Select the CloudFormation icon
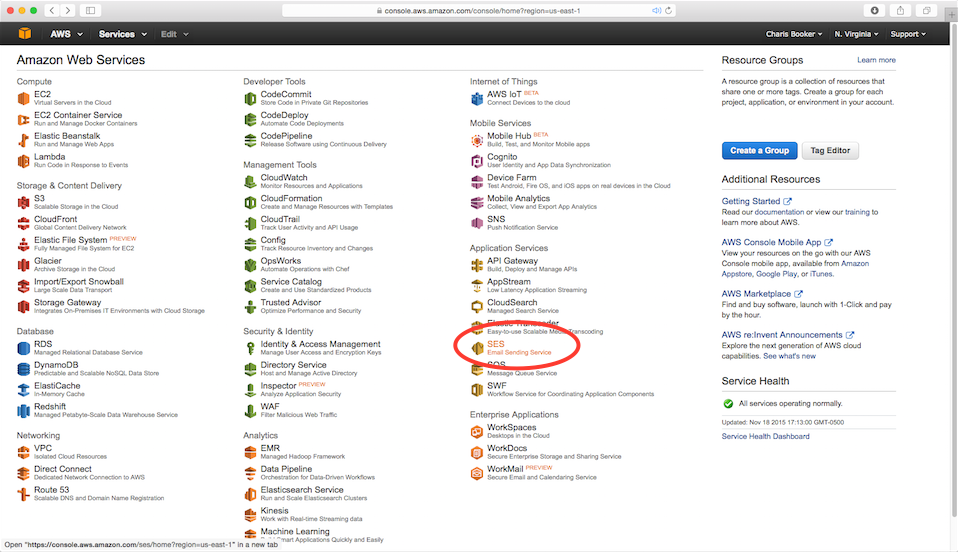Viewport: 958px width, 552px height. click(x=250, y=202)
